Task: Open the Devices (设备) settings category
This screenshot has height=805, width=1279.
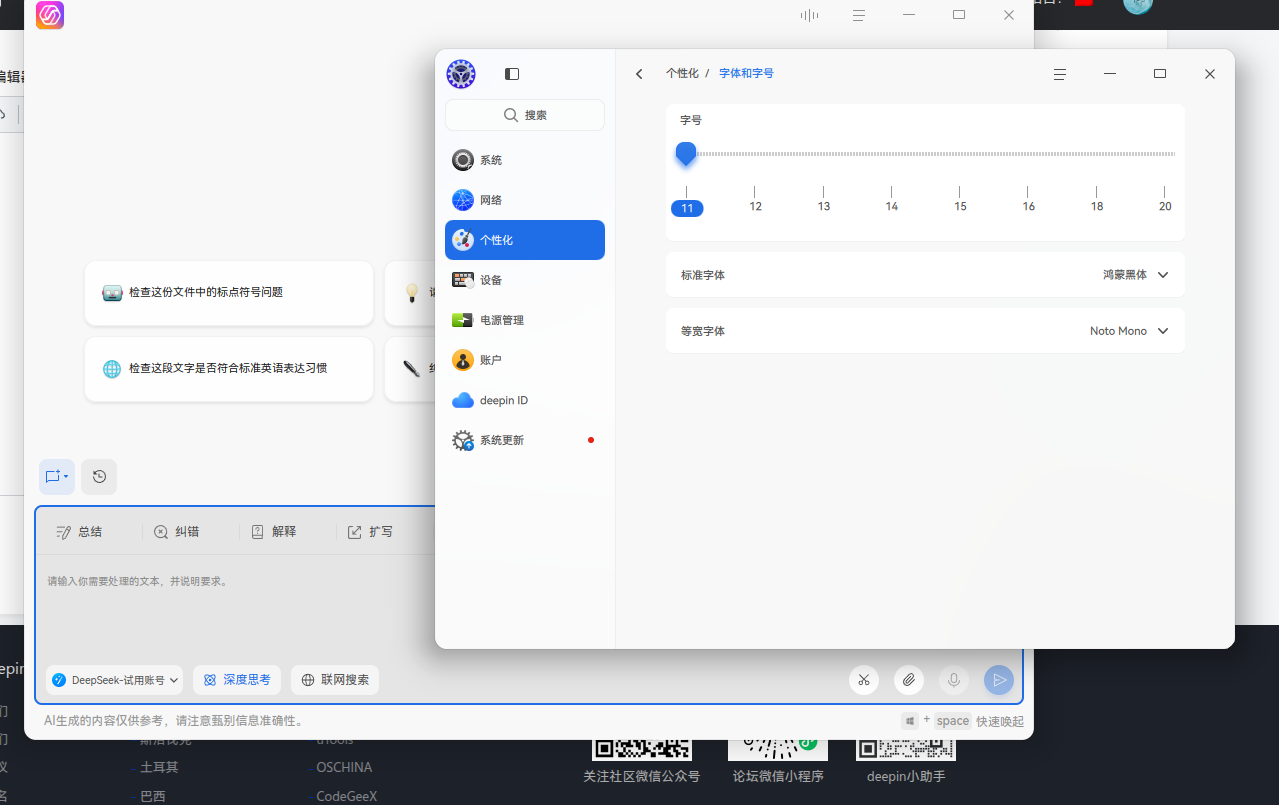Action: 525,280
